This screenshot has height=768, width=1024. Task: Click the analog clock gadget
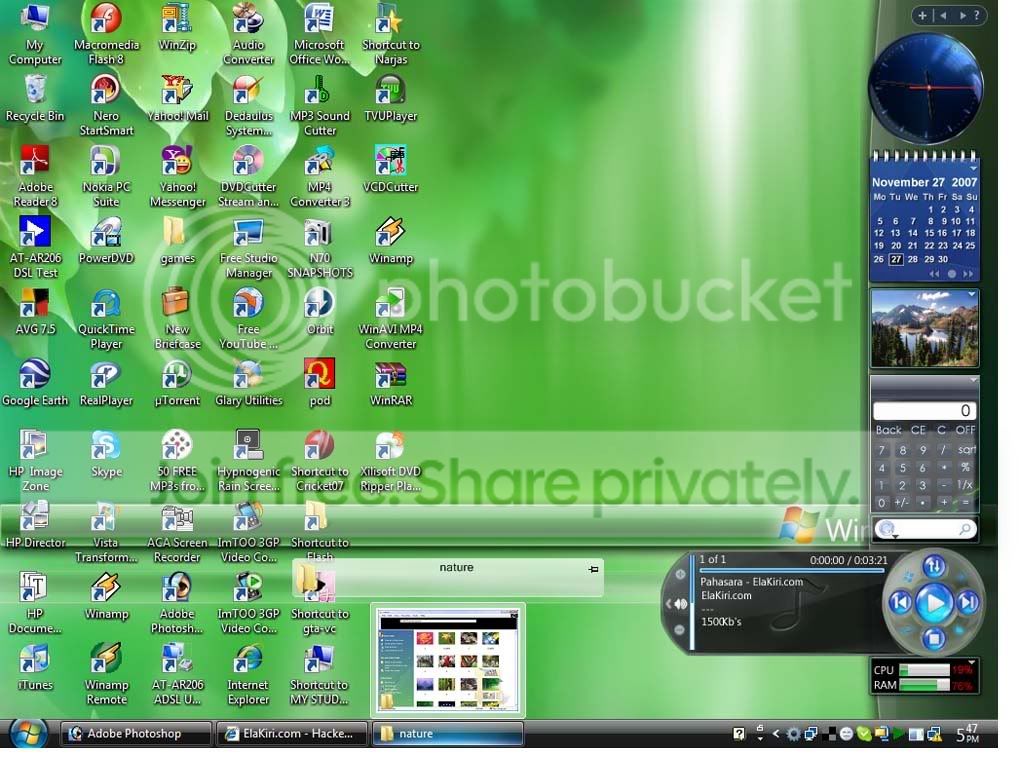pos(926,88)
